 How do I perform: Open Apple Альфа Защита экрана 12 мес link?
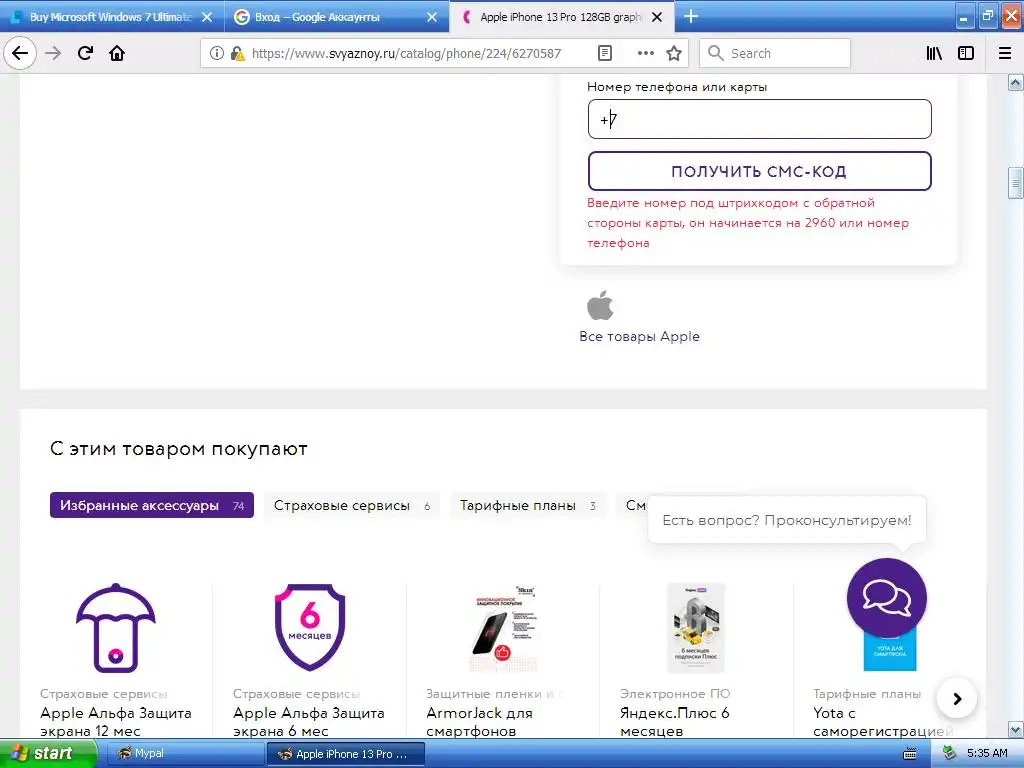click(x=116, y=722)
